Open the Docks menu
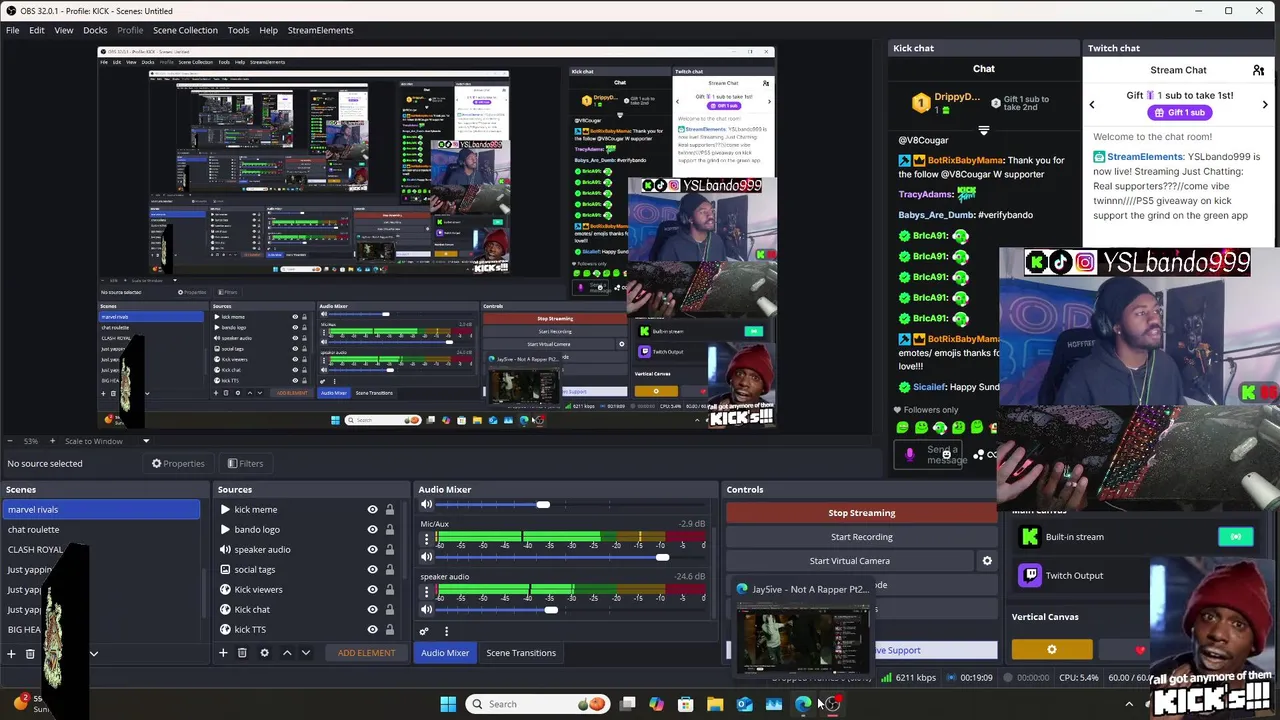This screenshot has width=1280, height=720. pos(95,30)
